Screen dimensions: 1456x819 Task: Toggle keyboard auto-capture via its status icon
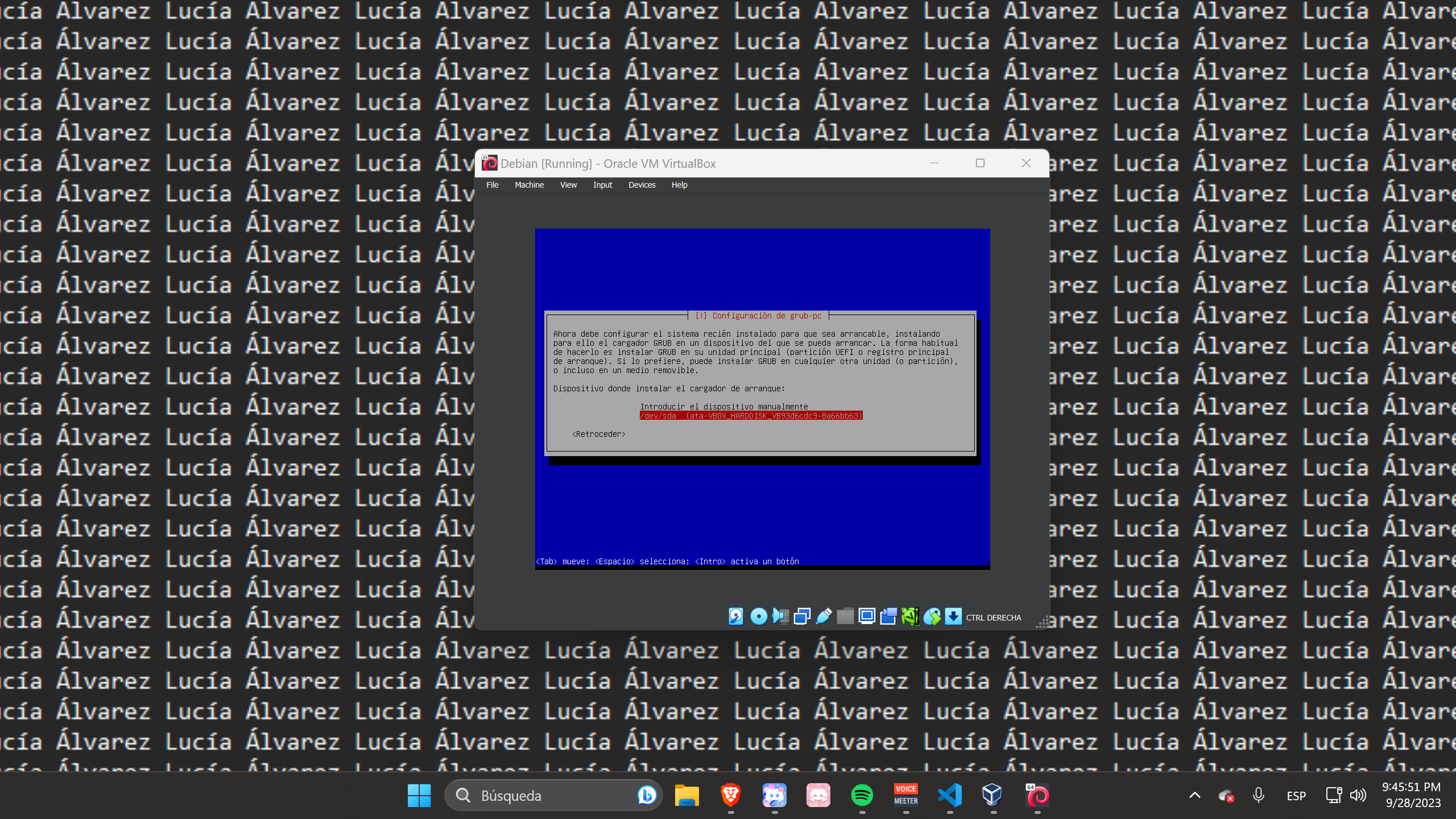952,616
